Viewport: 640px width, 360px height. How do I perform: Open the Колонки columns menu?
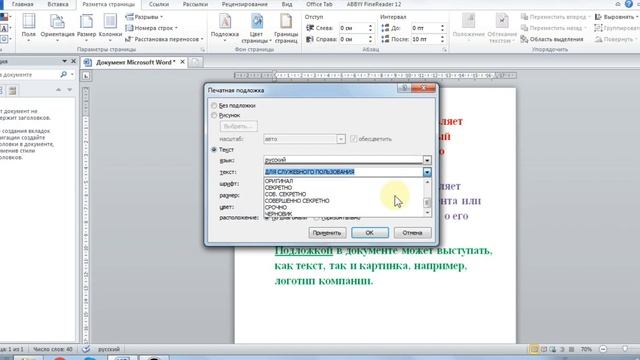coord(110,27)
